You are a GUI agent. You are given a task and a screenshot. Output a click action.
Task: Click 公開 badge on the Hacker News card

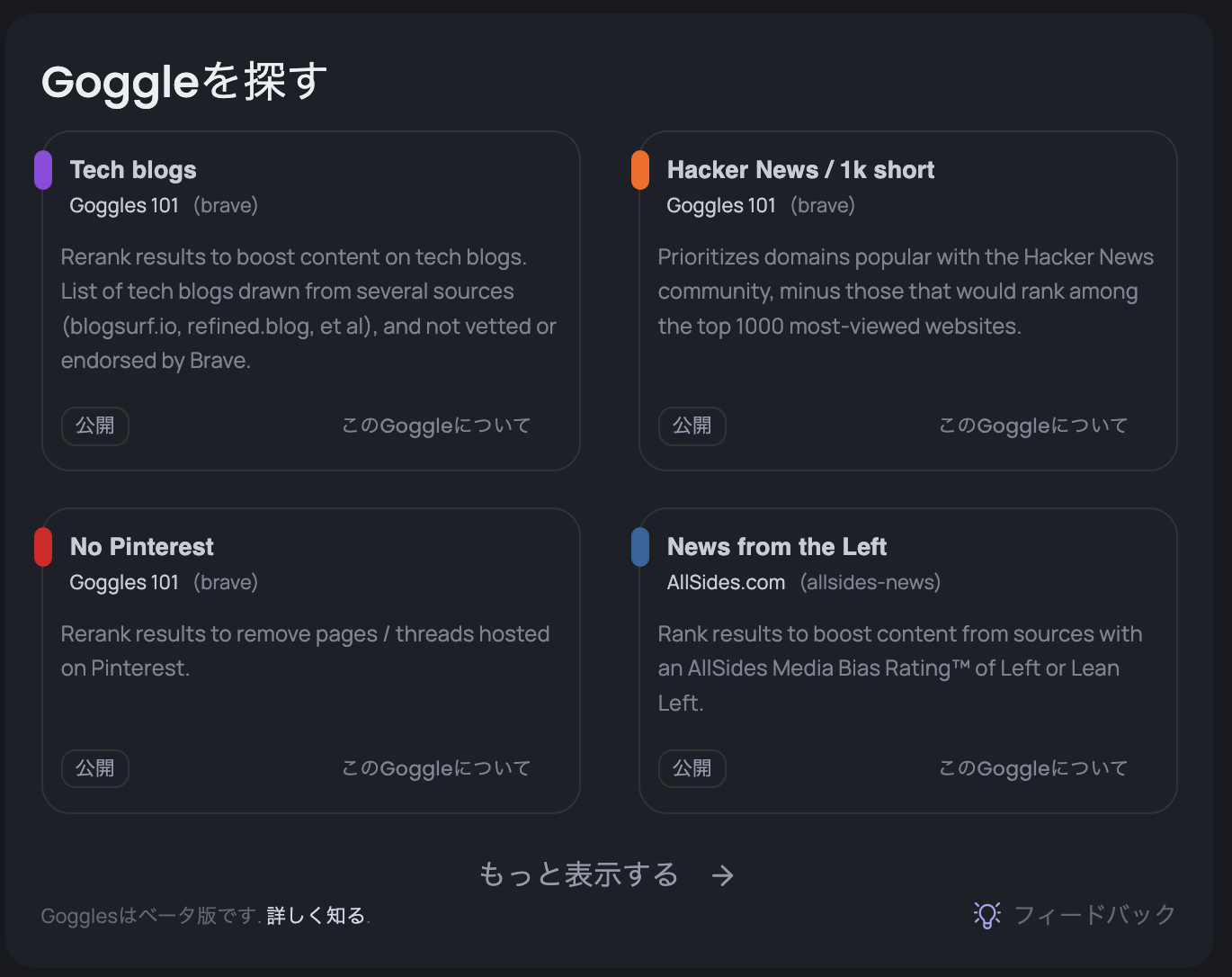coord(692,426)
